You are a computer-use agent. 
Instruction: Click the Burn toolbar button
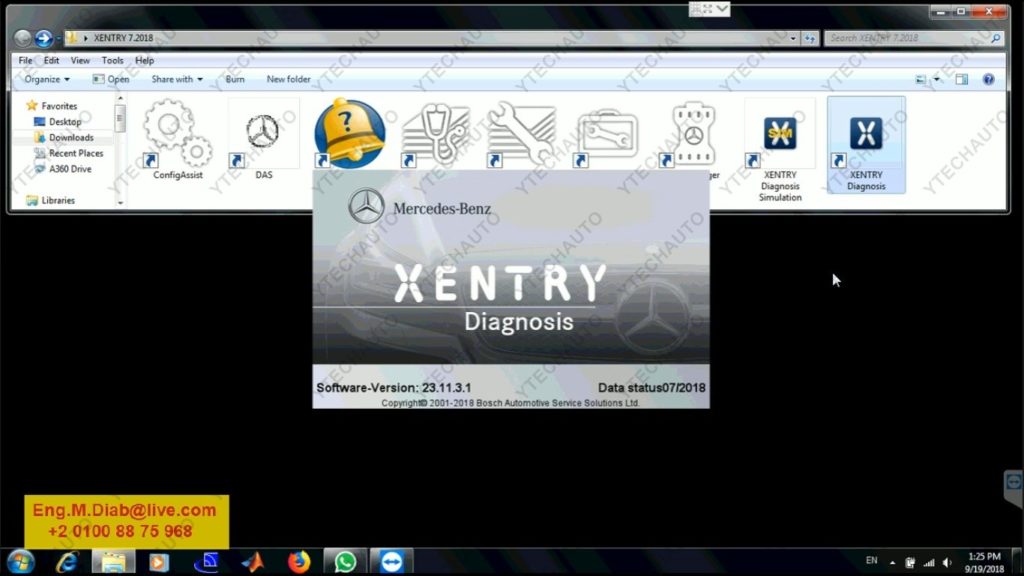(235, 79)
